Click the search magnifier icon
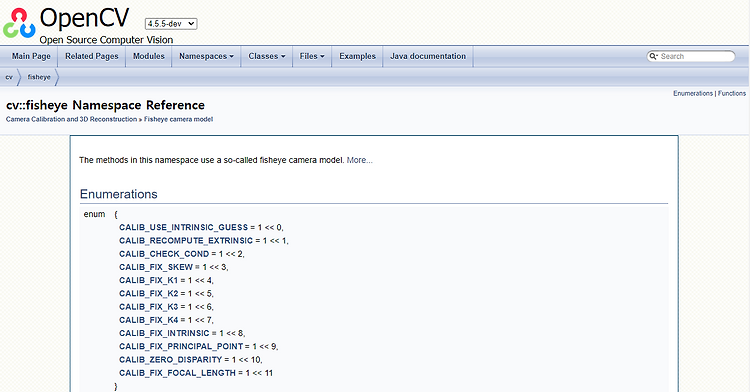Viewport: 750px width, 392px height. tap(653, 56)
